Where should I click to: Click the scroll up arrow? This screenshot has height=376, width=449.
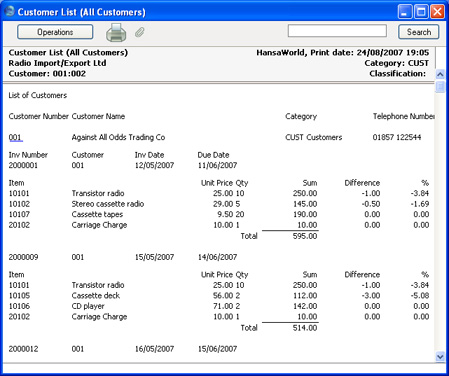tap(440, 74)
